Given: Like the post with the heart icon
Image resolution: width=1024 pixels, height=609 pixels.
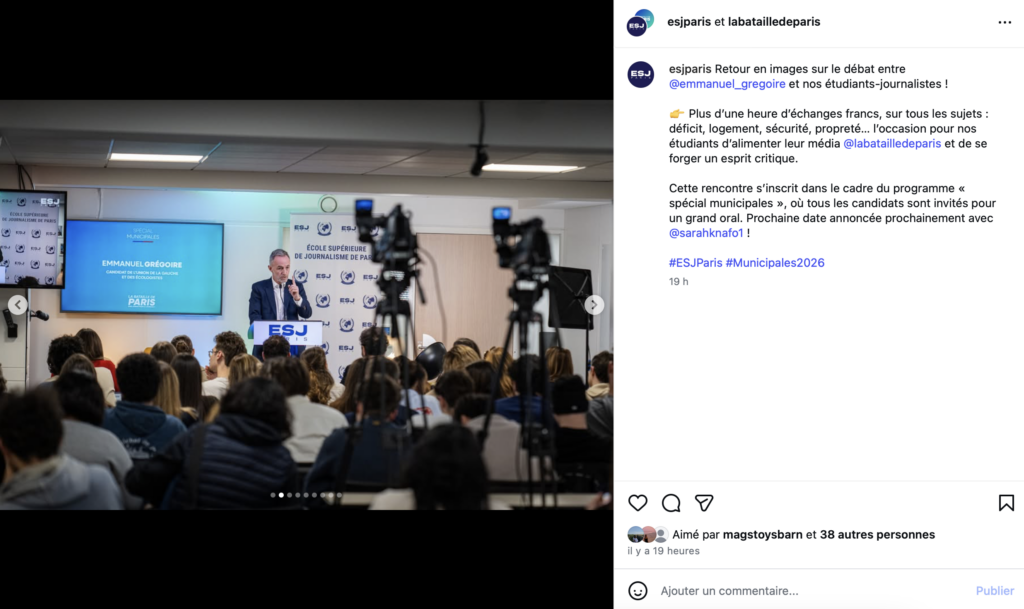Looking at the screenshot, I should (637, 503).
